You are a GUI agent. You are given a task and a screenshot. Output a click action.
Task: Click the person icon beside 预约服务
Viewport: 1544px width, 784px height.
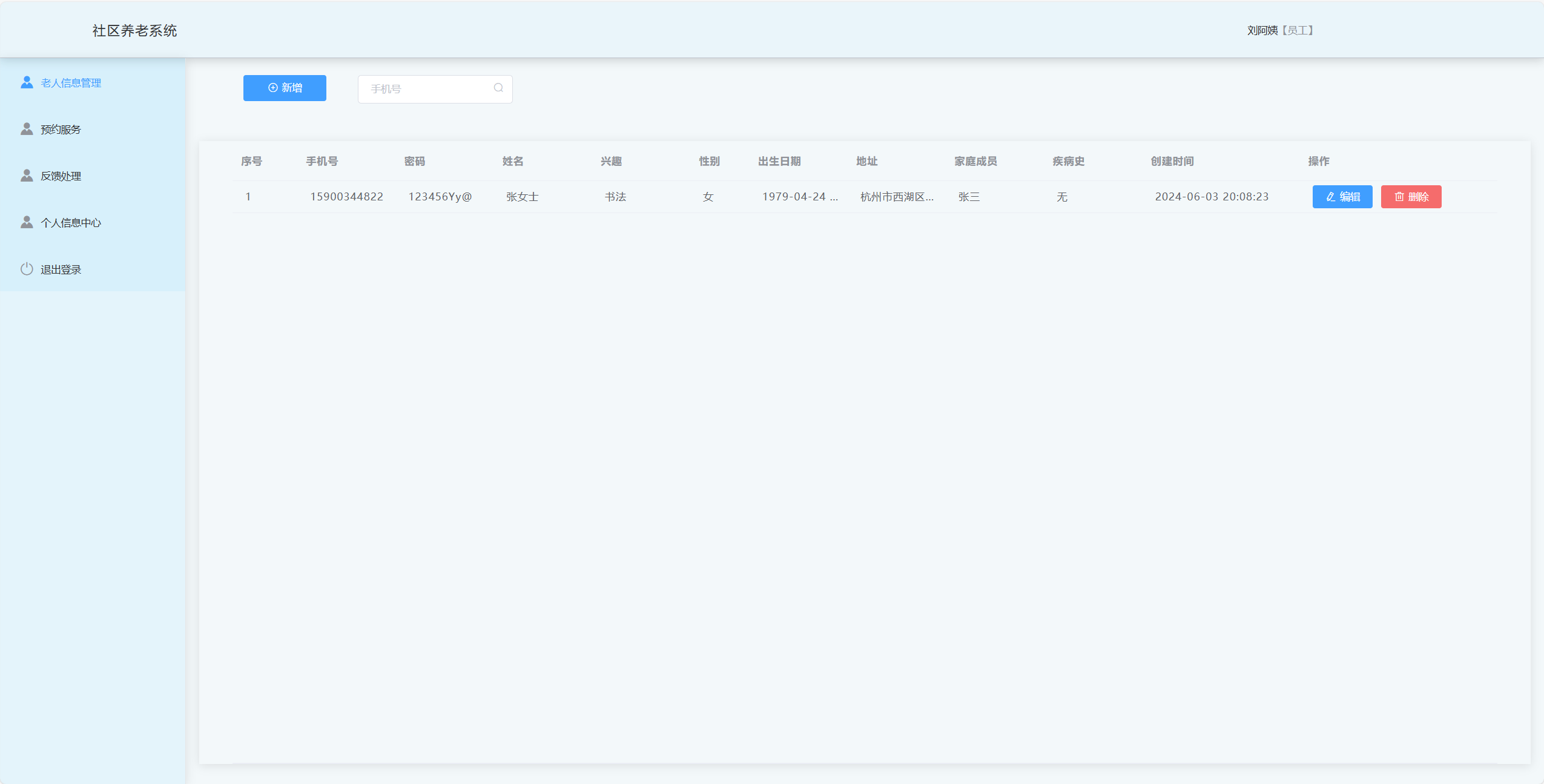point(27,128)
